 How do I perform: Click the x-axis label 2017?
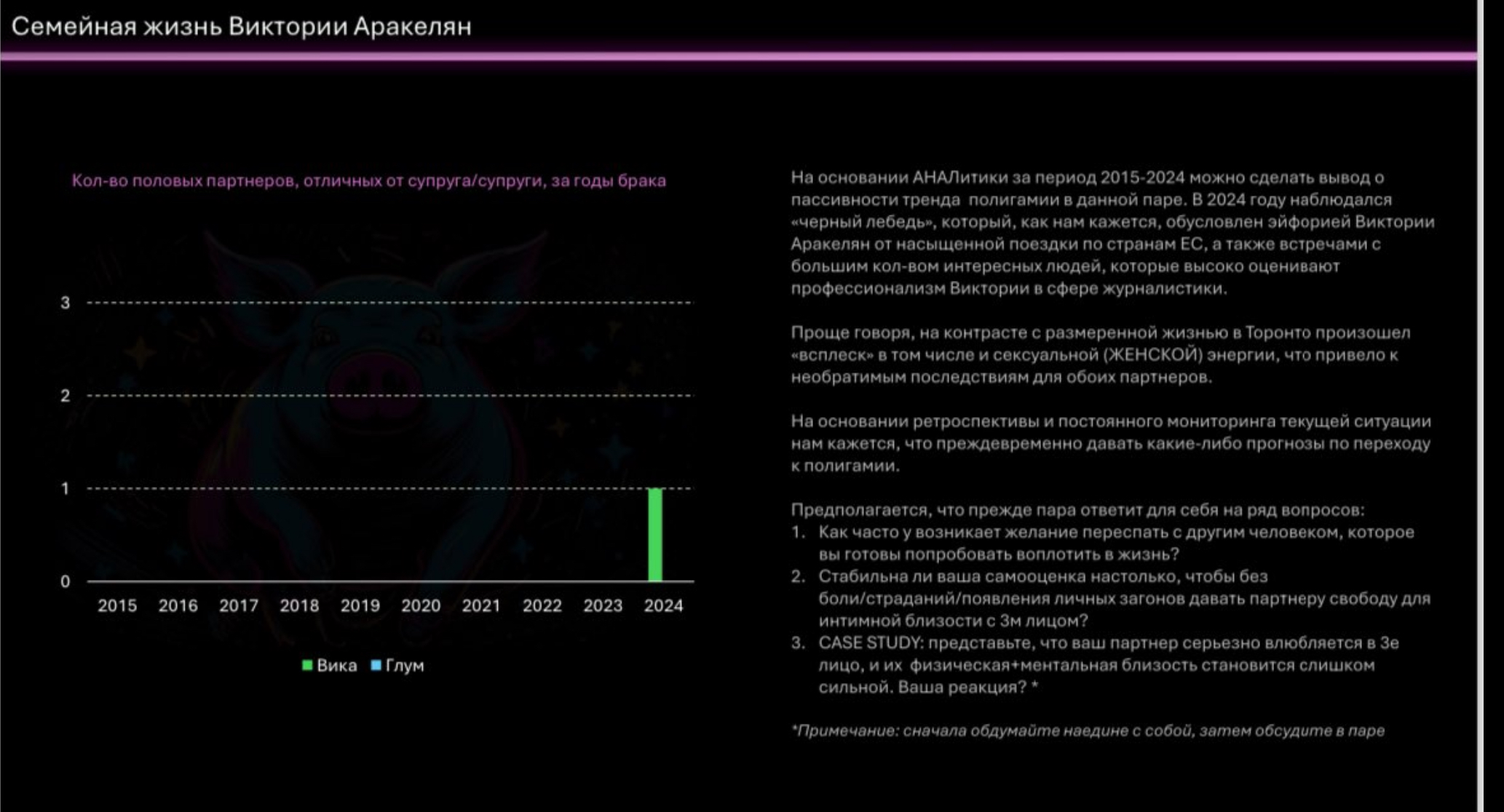[239, 605]
